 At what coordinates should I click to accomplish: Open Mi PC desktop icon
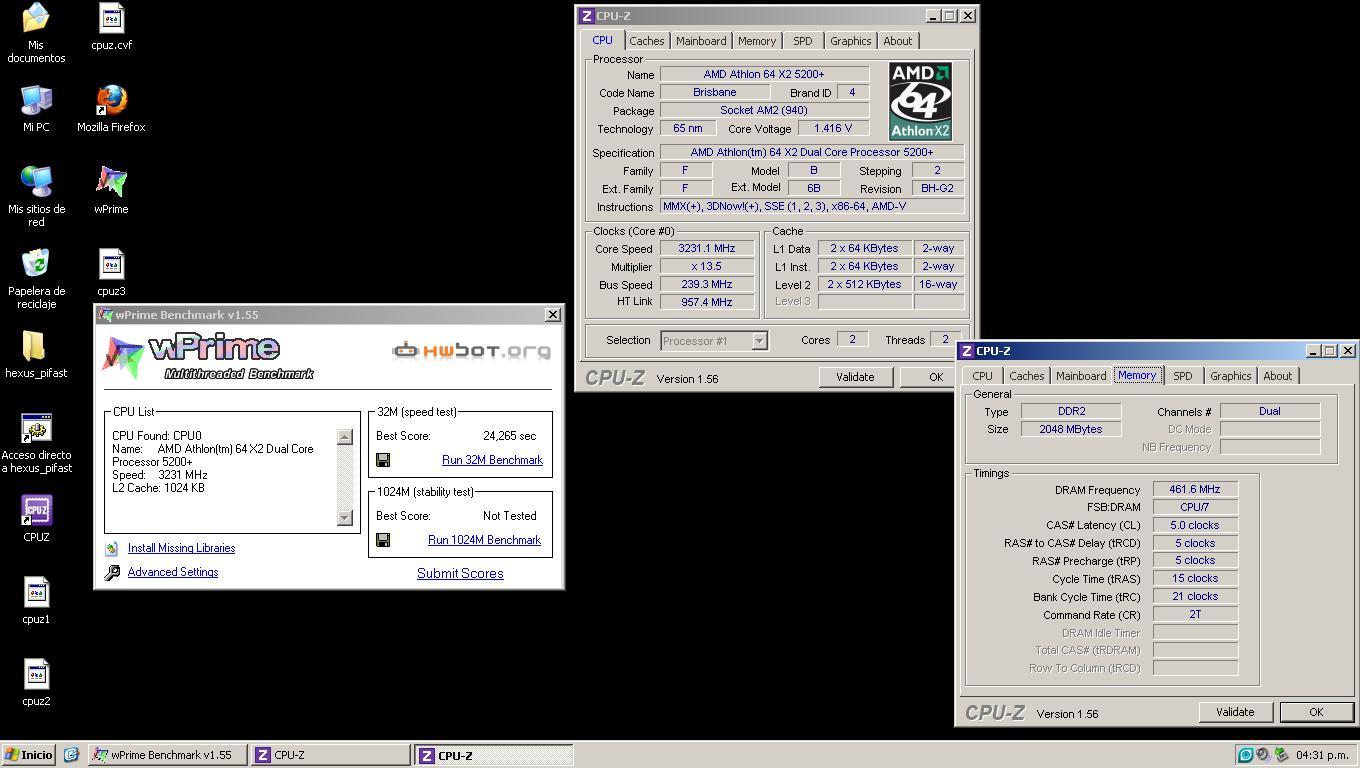(x=36, y=108)
